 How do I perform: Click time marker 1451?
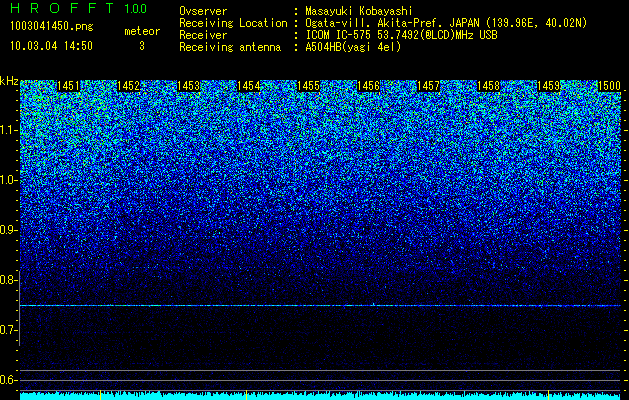point(69,86)
